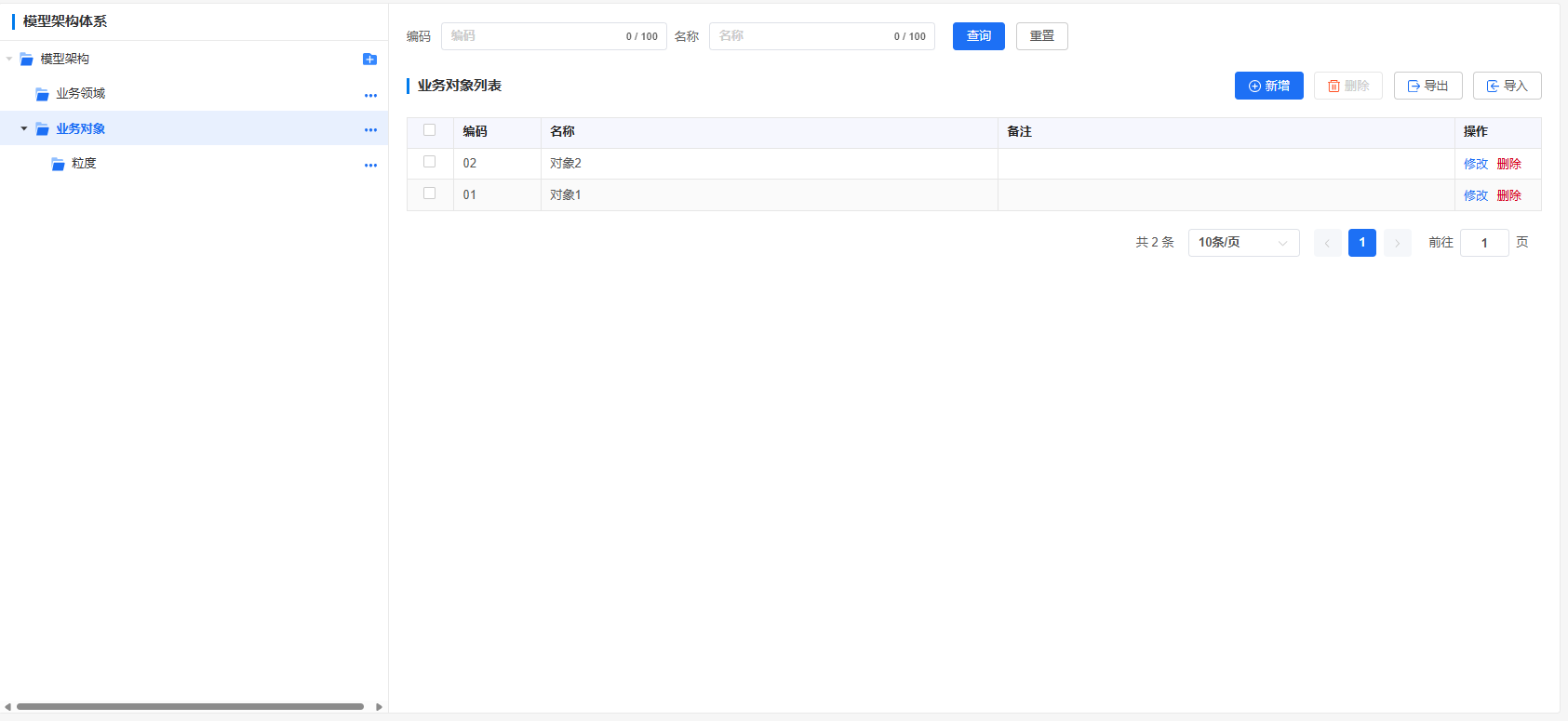
Task: Click the 备注 column header
Action: [x=1226, y=132]
